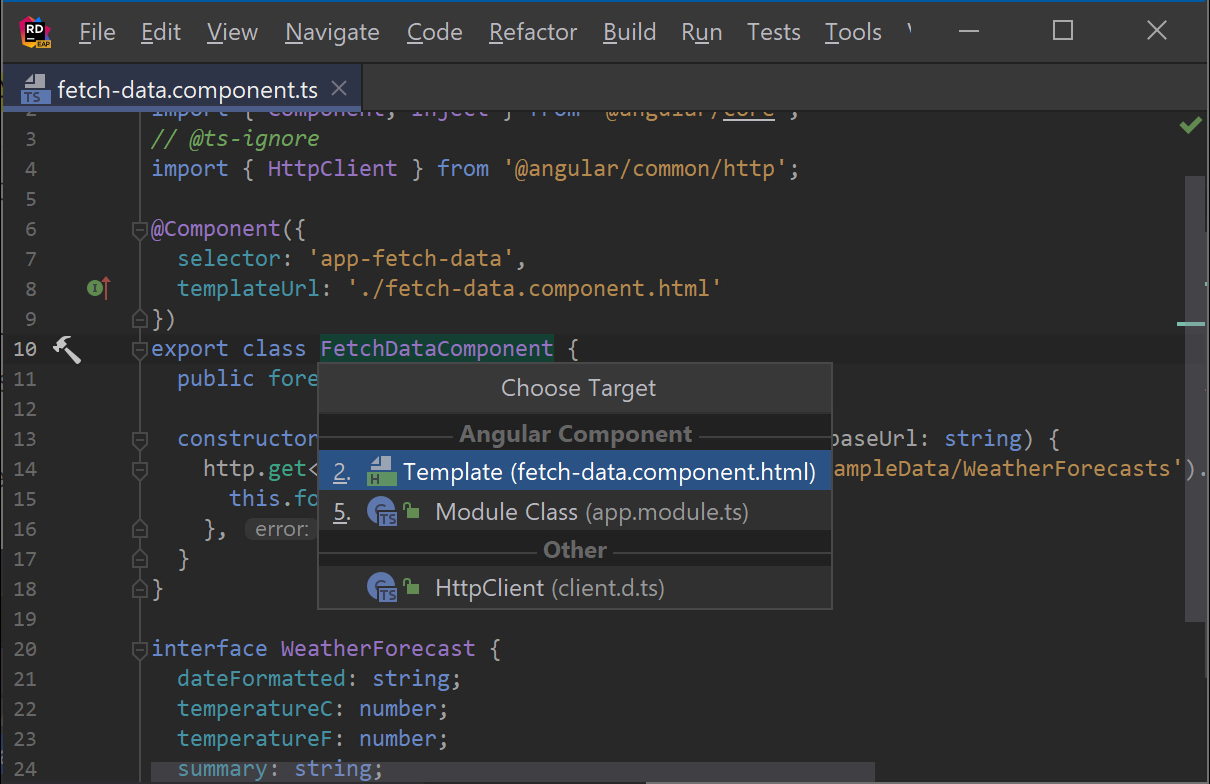The width and height of the screenshot is (1210, 784).
Task: Collapse the FetchDataComponent class fold
Action: tap(140, 350)
